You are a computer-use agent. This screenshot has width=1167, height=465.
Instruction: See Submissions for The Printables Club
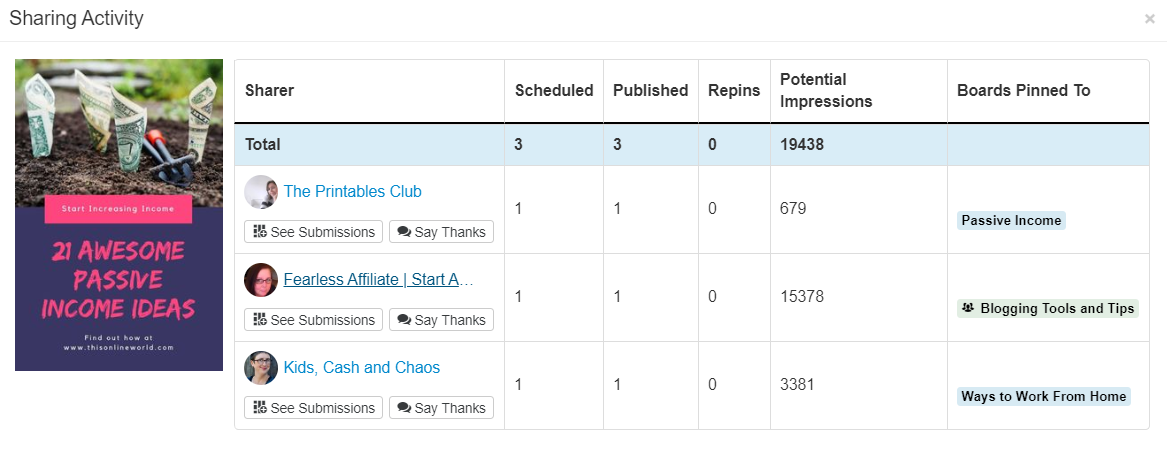tap(313, 232)
